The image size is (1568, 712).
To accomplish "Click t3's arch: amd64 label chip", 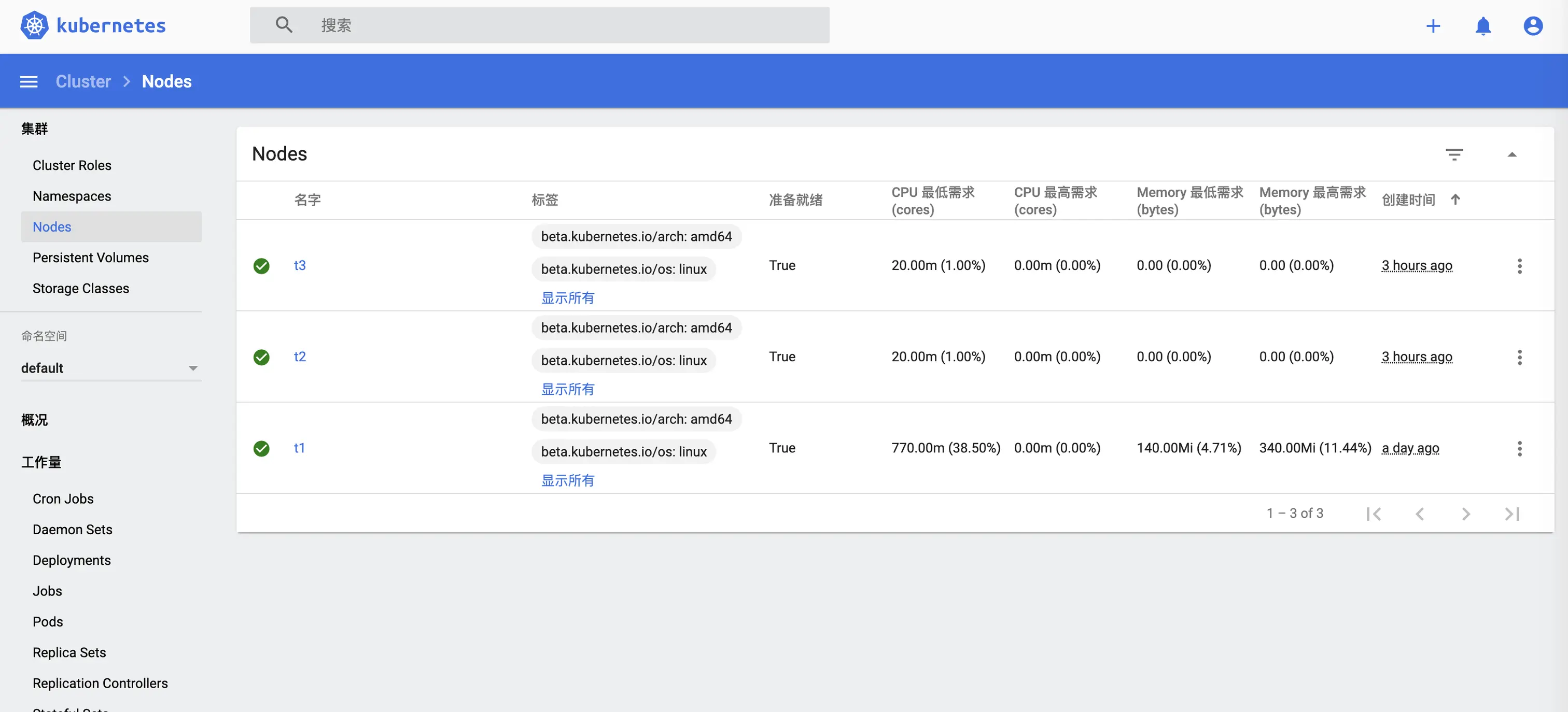I will [x=636, y=236].
